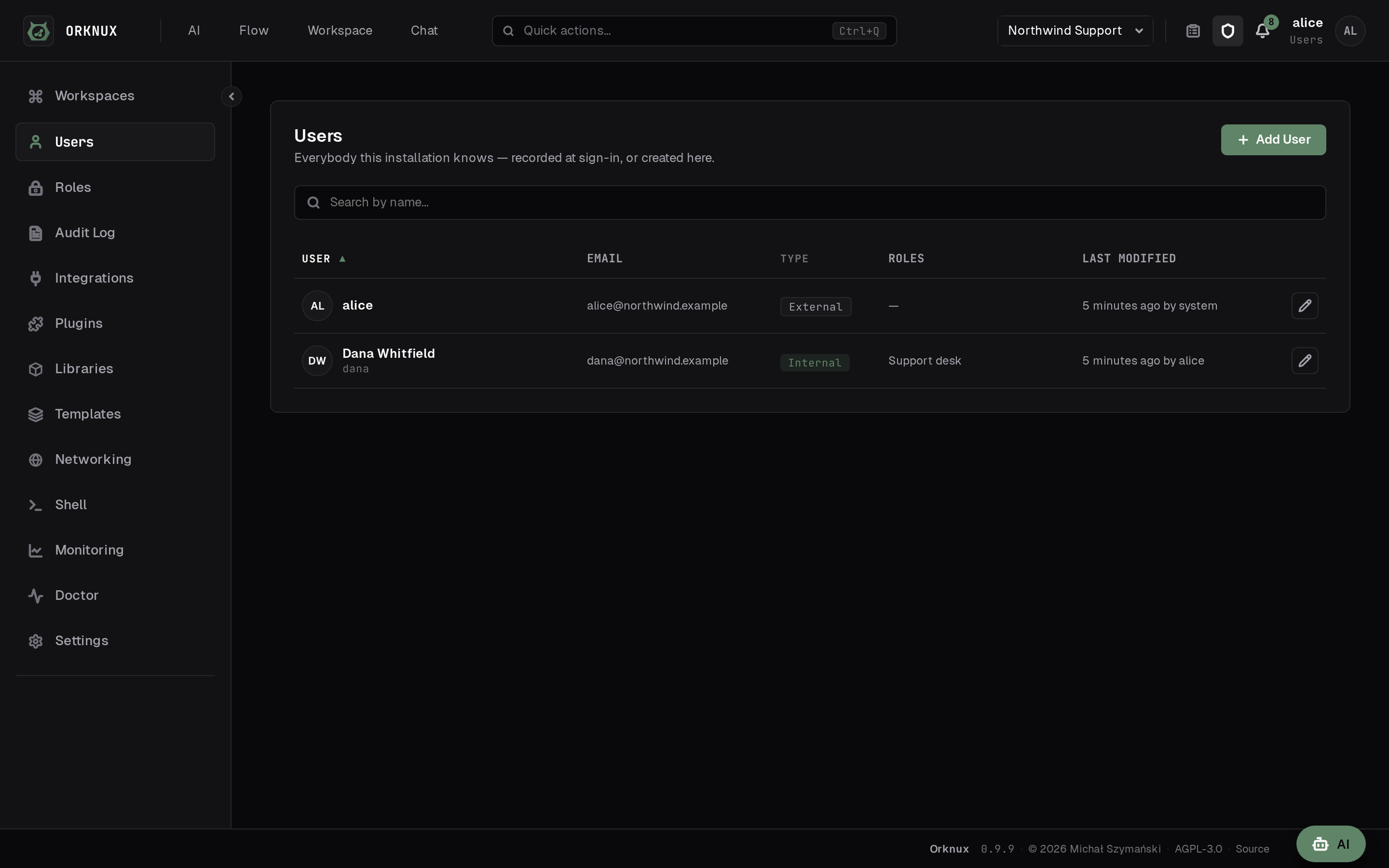
Task: Open the Northwind Support workspace dropdown
Action: click(1075, 30)
